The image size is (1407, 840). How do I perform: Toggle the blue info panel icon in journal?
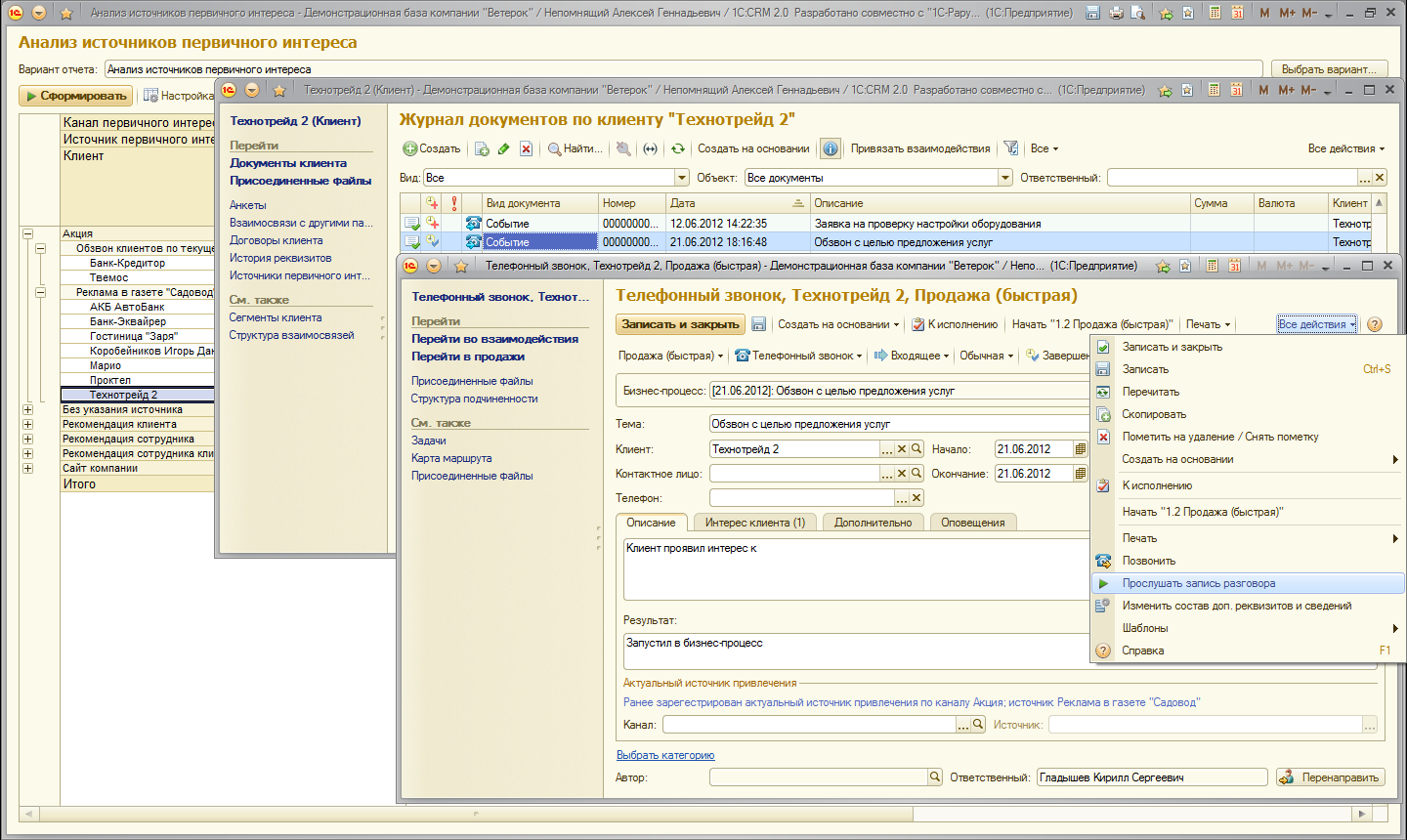pyautogui.click(x=830, y=148)
